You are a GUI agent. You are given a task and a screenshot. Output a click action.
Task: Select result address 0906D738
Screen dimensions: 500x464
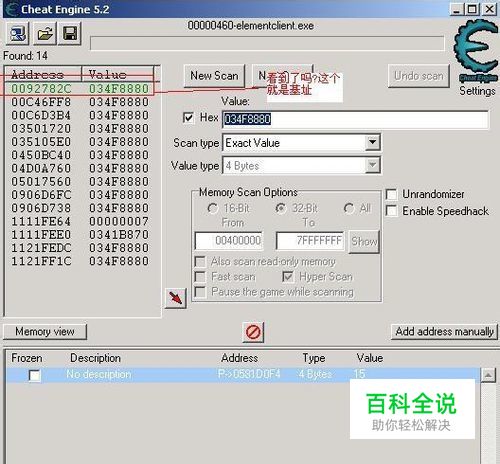pyautogui.click(x=41, y=208)
